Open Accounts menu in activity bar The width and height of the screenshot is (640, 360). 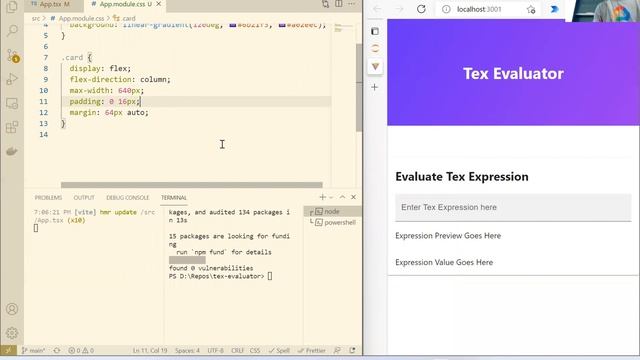point(12,309)
